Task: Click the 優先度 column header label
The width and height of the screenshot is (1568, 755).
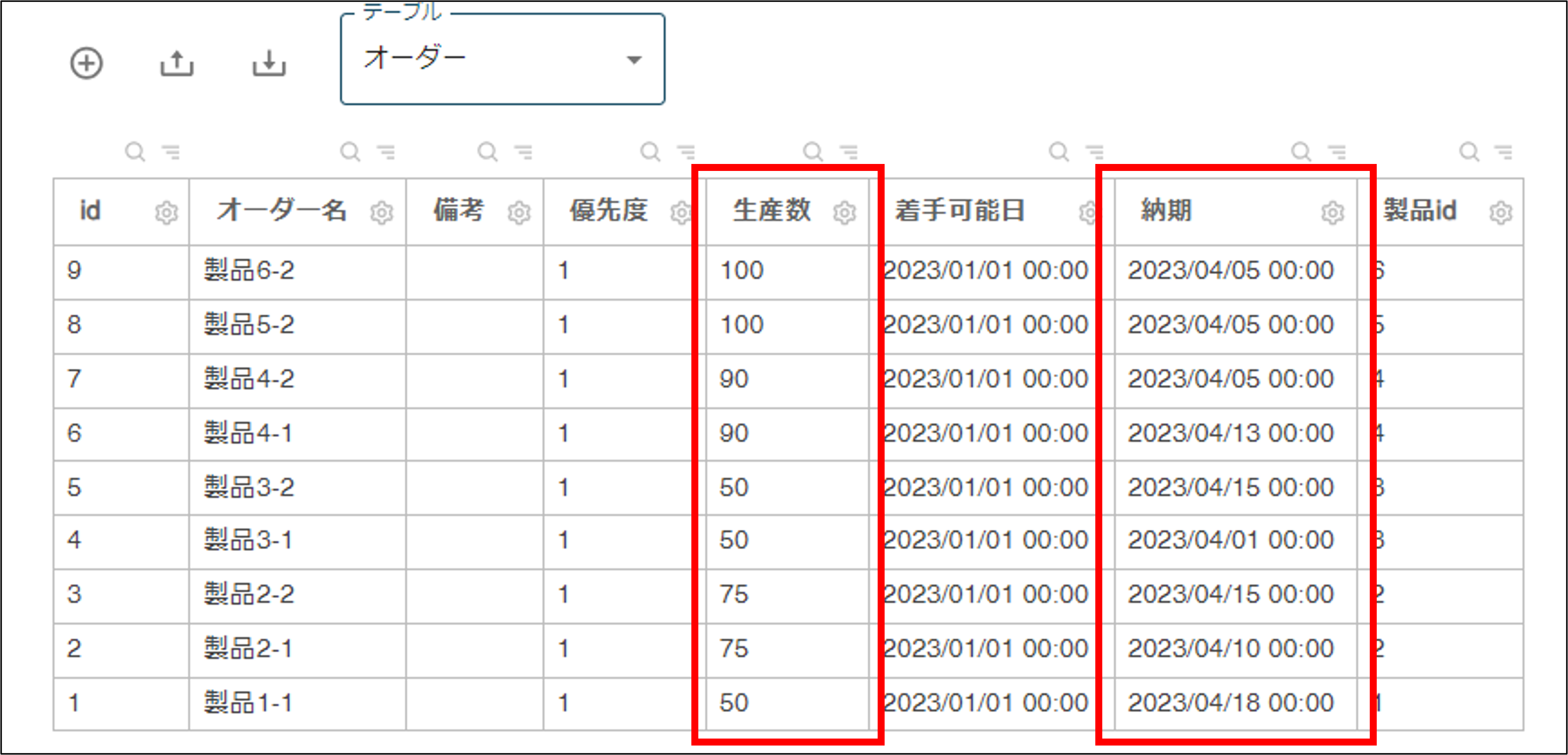Action: pos(609,211)
